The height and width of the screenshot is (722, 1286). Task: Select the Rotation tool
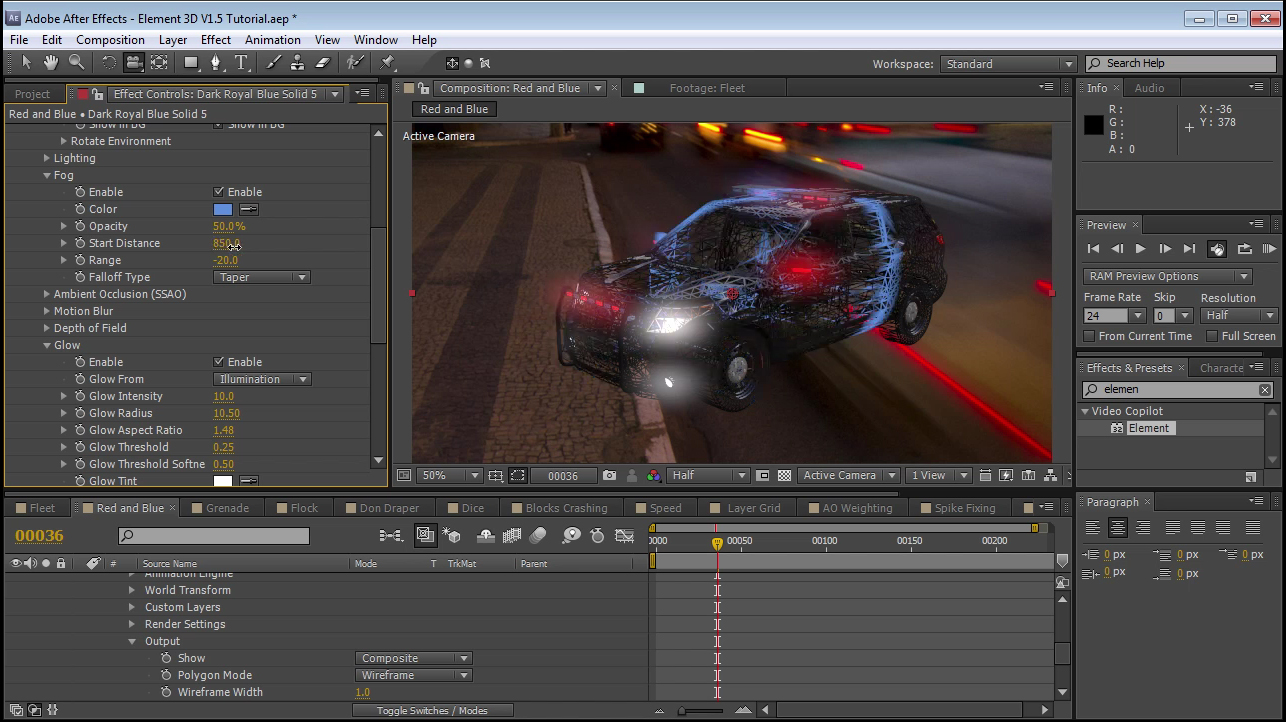point(108,63)
